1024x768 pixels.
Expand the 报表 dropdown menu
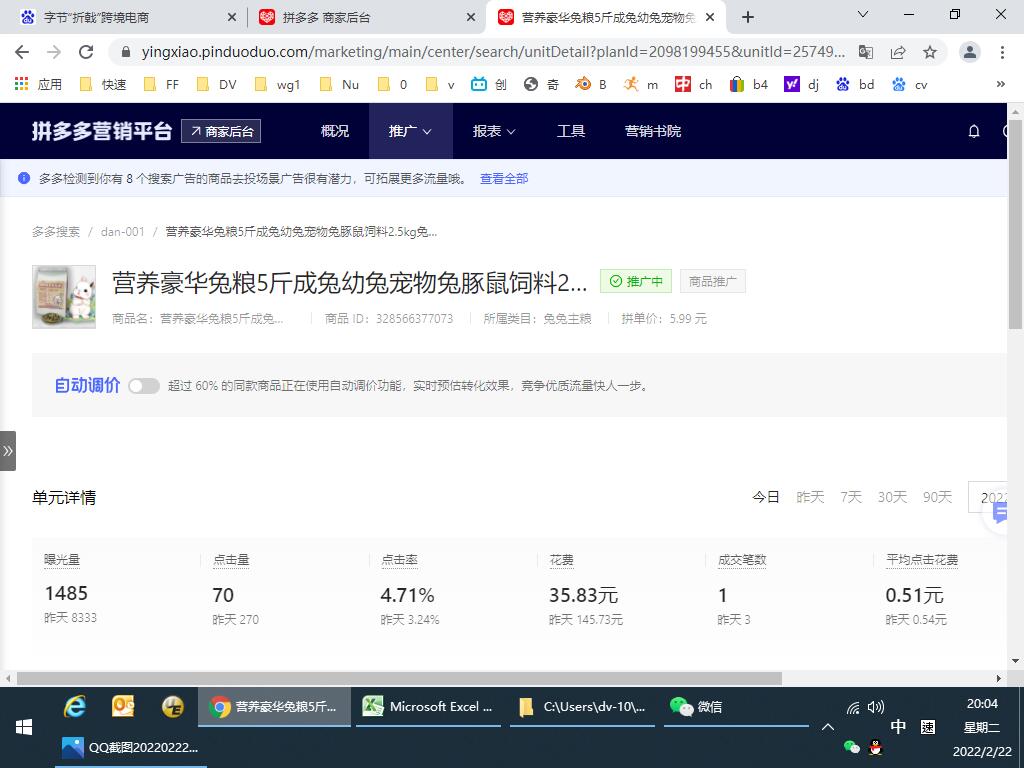[x=494, y=131]
